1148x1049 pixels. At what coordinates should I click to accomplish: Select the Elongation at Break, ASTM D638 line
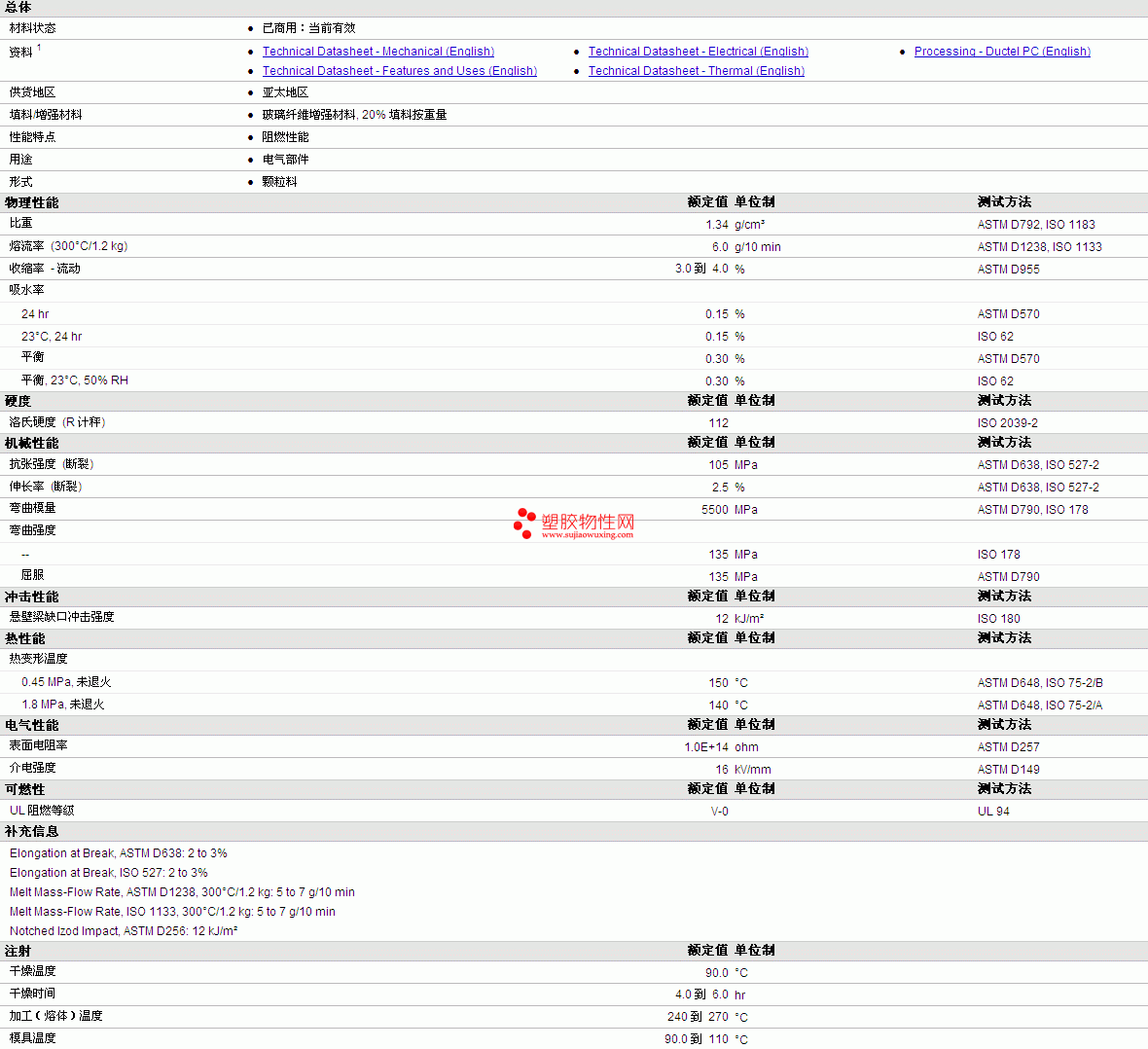click(118, 853)
